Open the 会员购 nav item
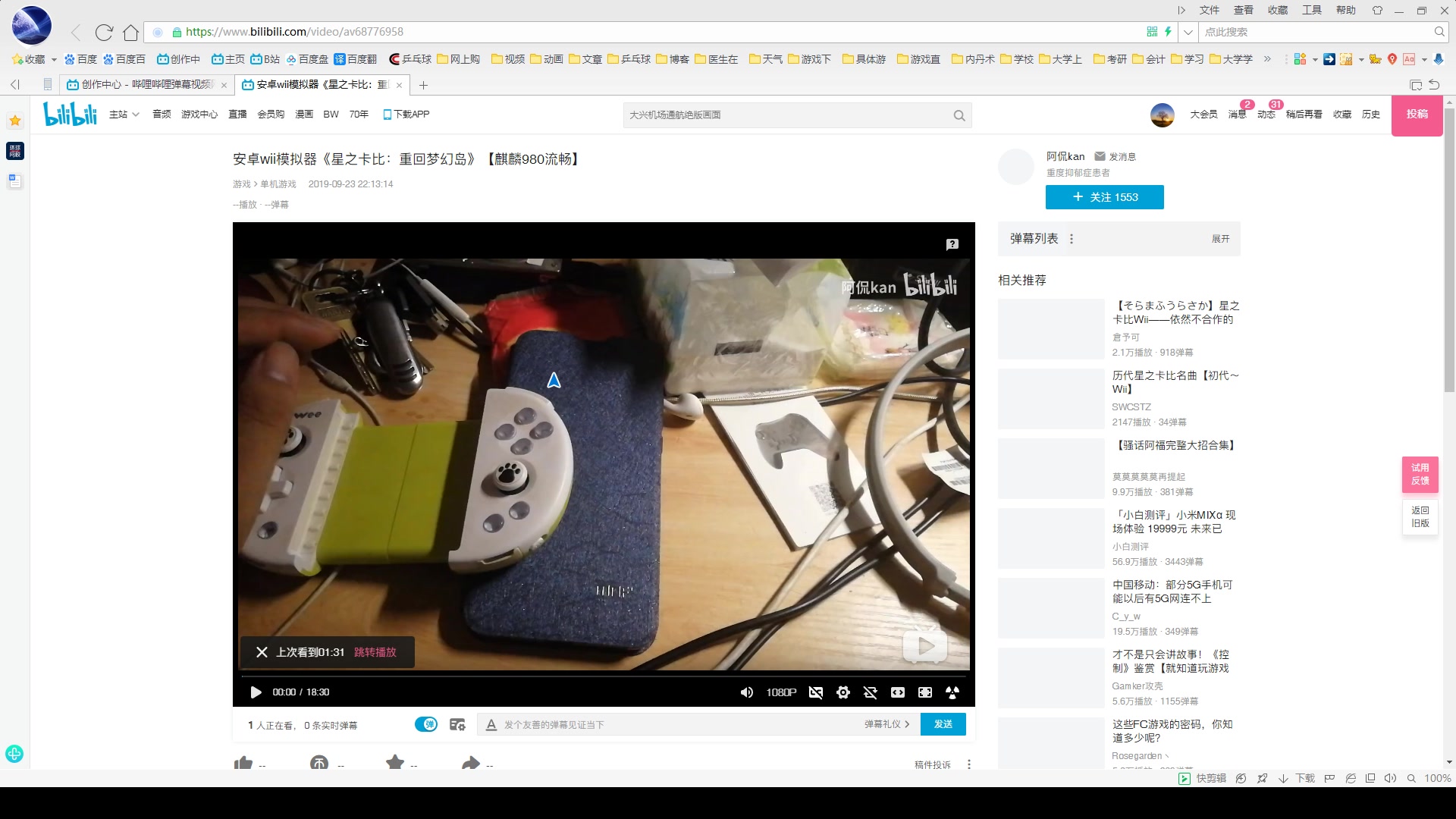The width and height of the screenshot is (1456, 819). pyautogui.click(x=271, y=115)
